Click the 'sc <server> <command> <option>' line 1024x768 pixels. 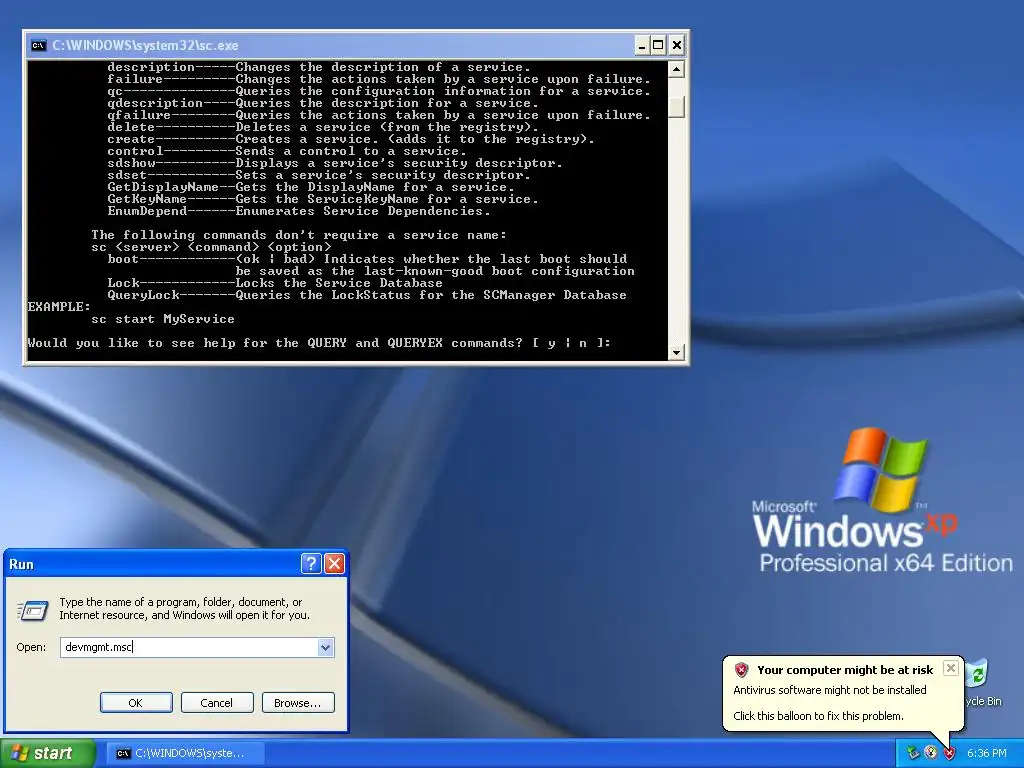point(211,247)
